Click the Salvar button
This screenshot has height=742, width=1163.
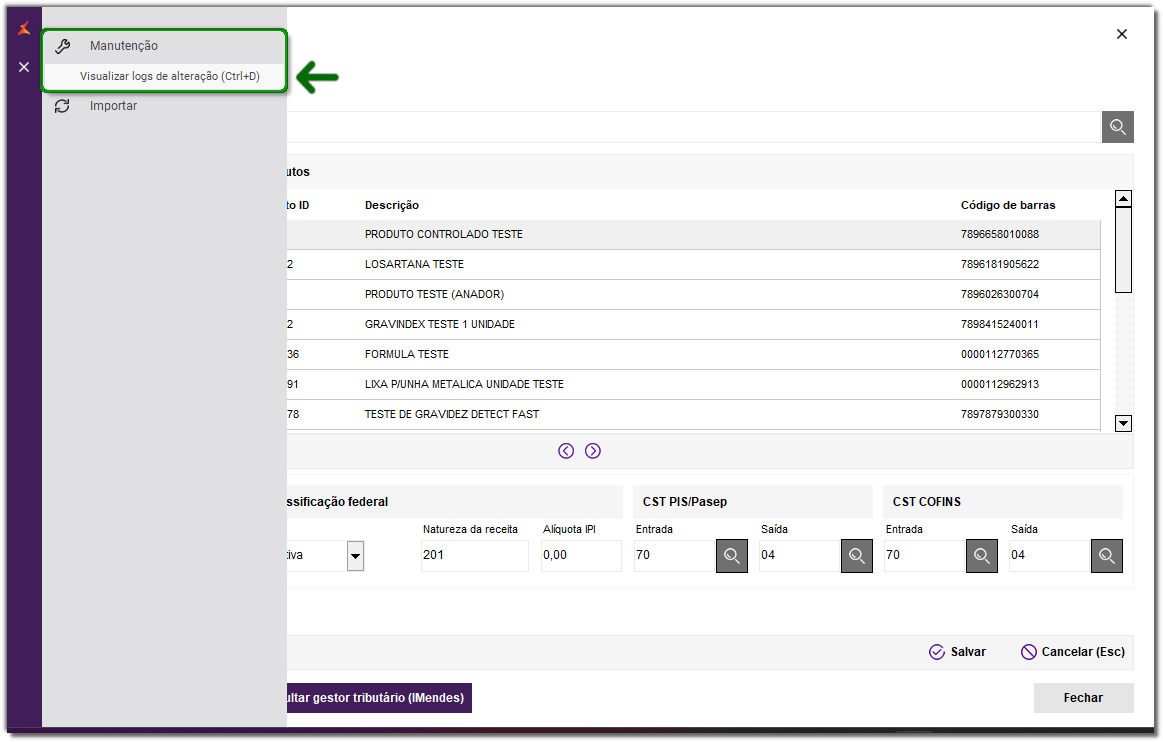(958, 651)
